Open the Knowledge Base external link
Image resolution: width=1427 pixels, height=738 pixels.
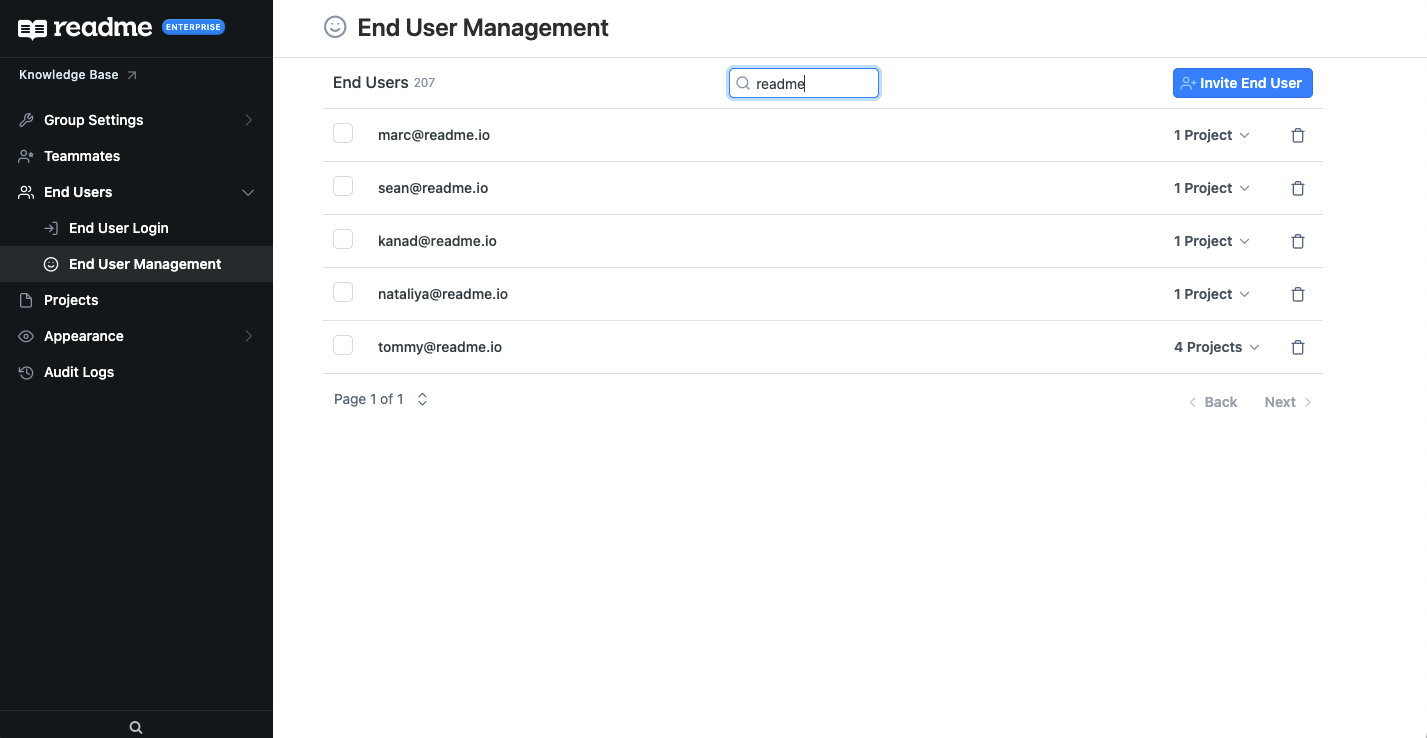pyautogui.click(x=78, y=75)
